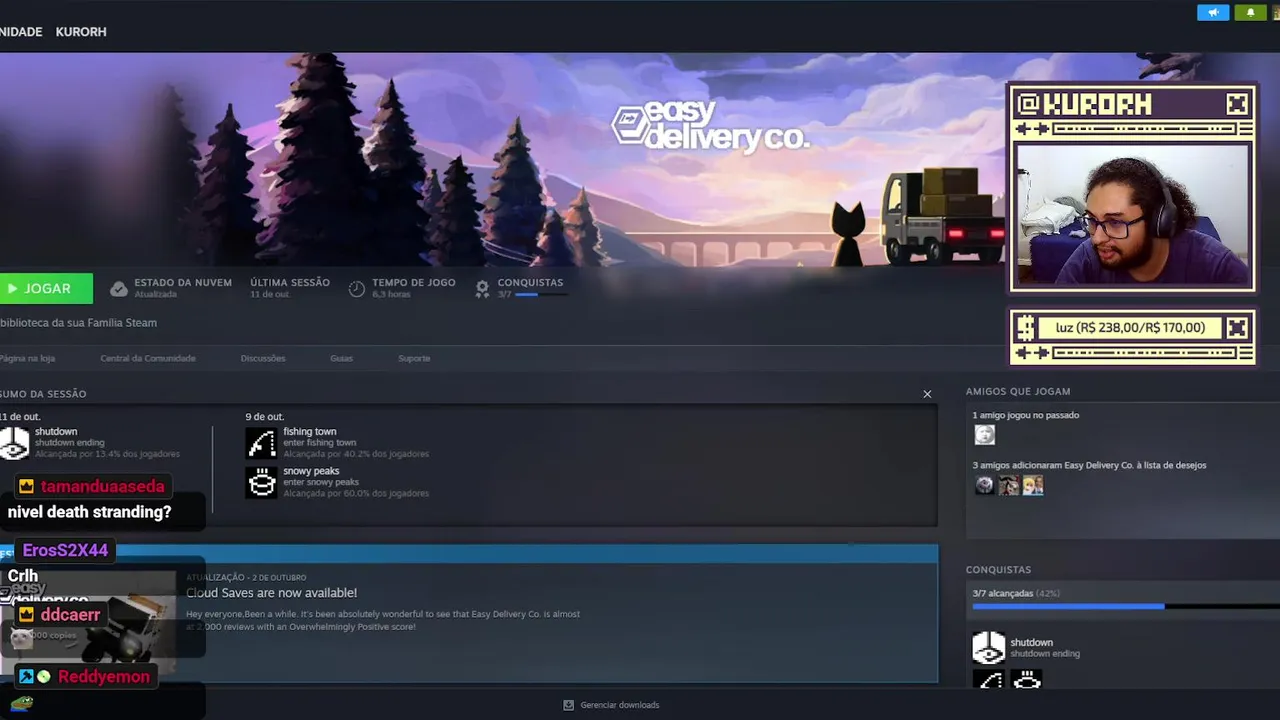The image size is (1280, 720).
Task: Click the sidebar achievements 42% progress bar
Action: tap(1126, 606)
